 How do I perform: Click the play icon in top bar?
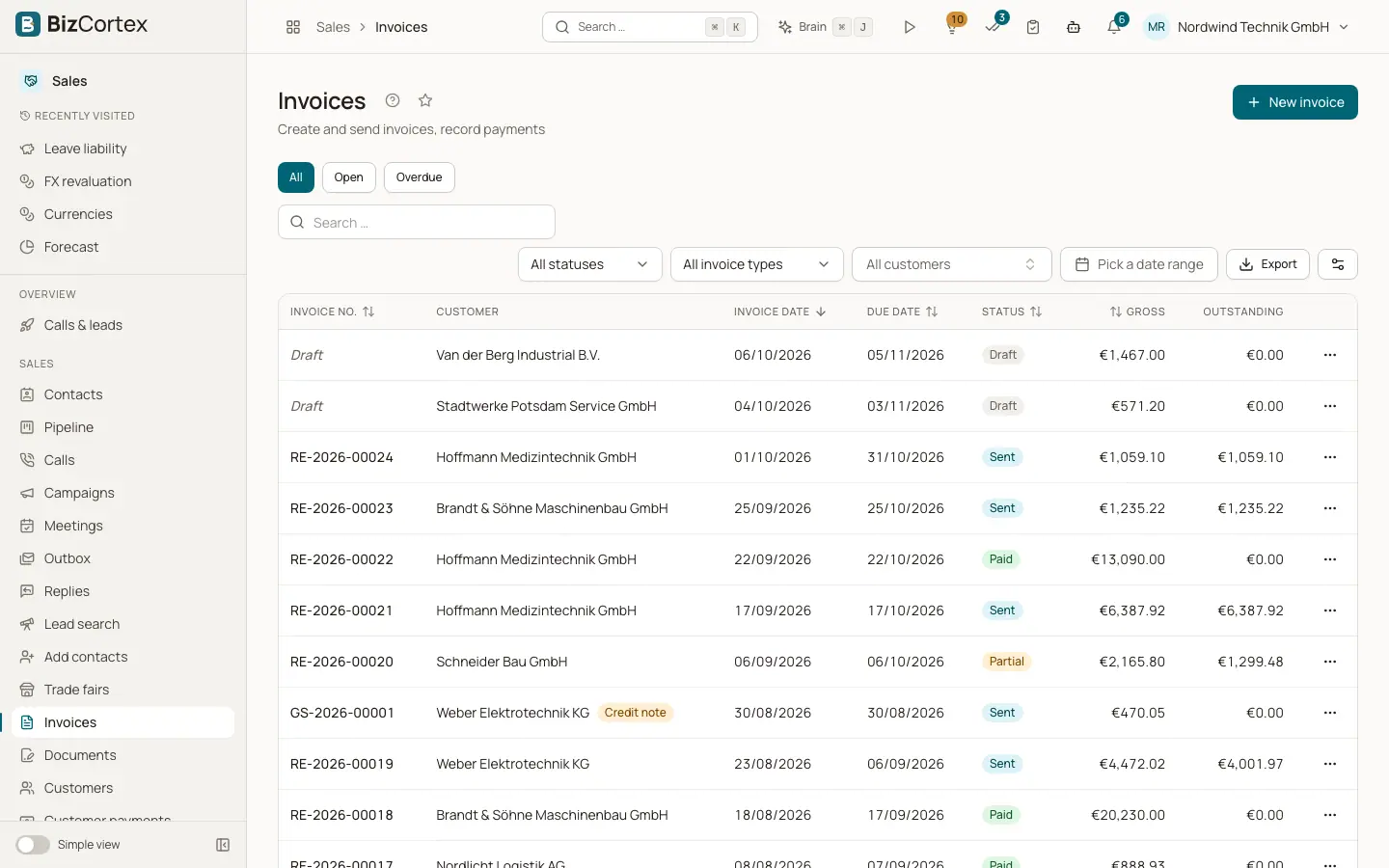click(910, 27)
